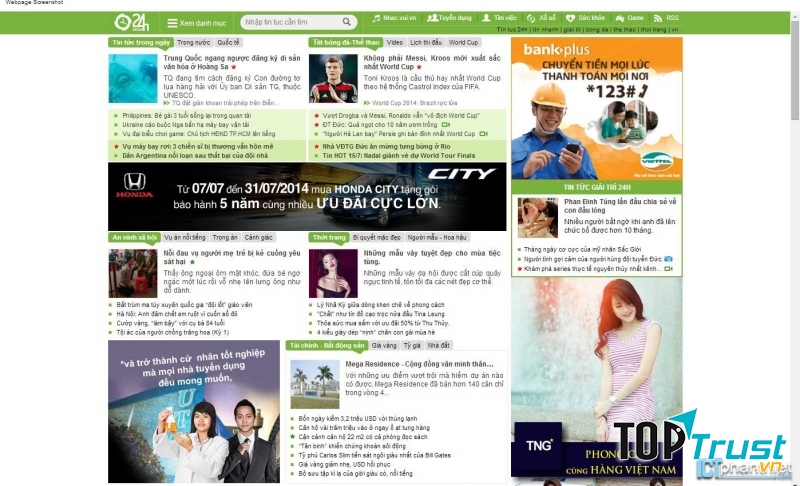
Task: Open Vụ máy bay rơi: 3 chiến sĩ link
Action: pyautogui.click(x=198, y=146)
